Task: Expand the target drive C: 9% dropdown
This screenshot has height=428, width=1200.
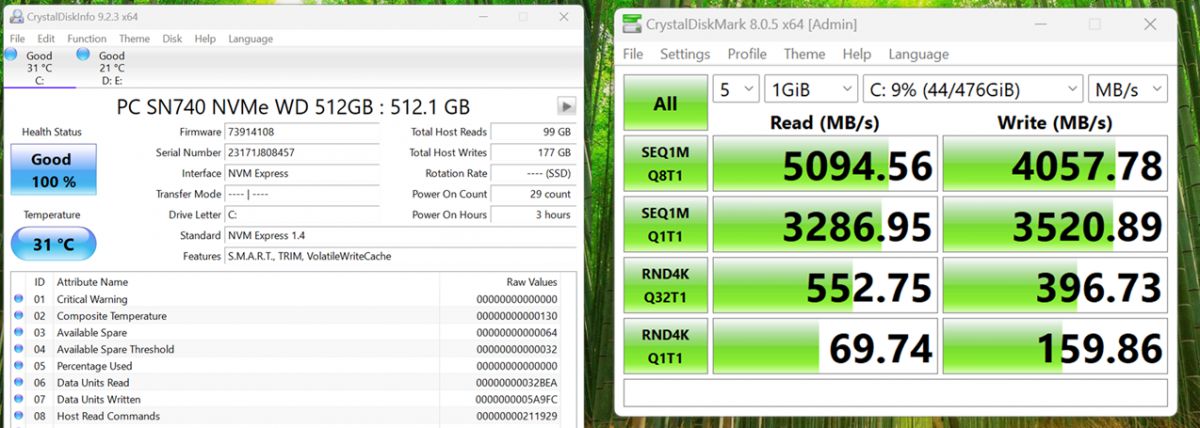Action: tap(972, 89)
